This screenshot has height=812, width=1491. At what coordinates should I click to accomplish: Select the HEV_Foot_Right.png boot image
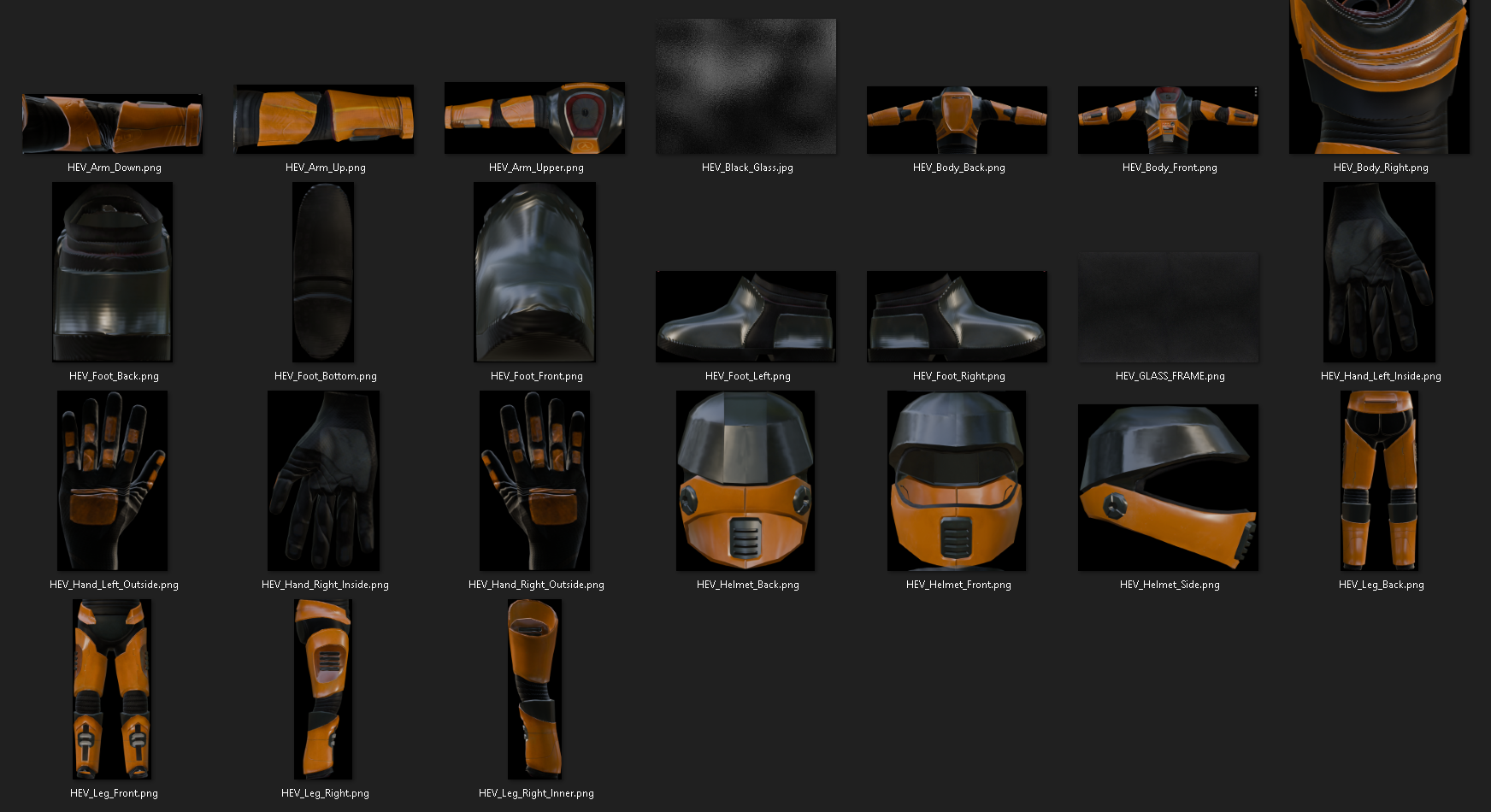(x=958, y=316)
